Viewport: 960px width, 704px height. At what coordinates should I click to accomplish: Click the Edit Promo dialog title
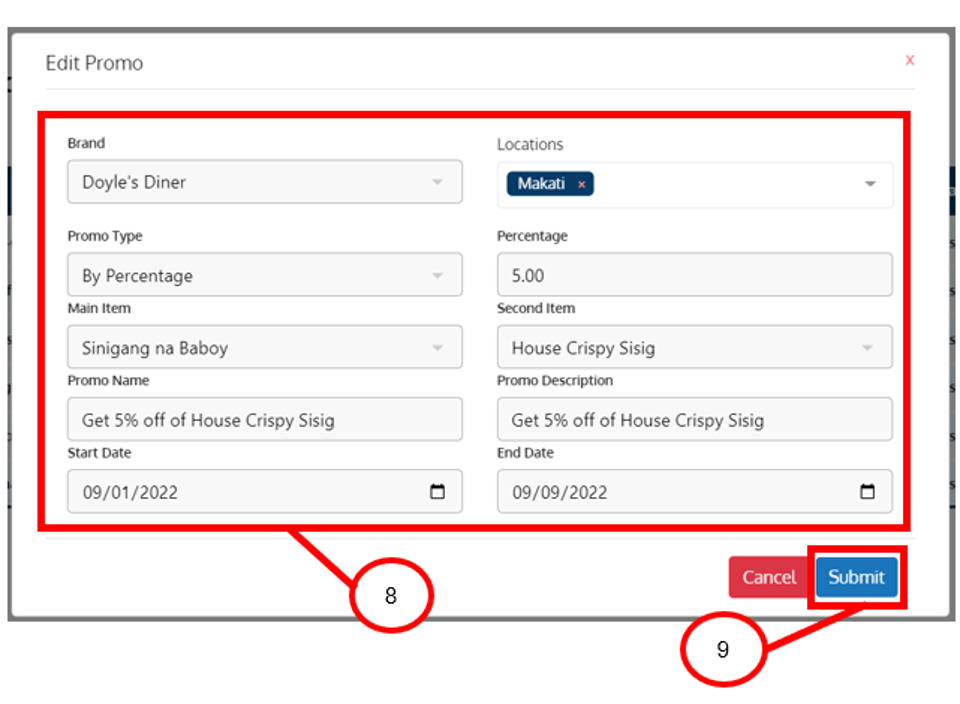pyautogui.click(x=94, y=63)
